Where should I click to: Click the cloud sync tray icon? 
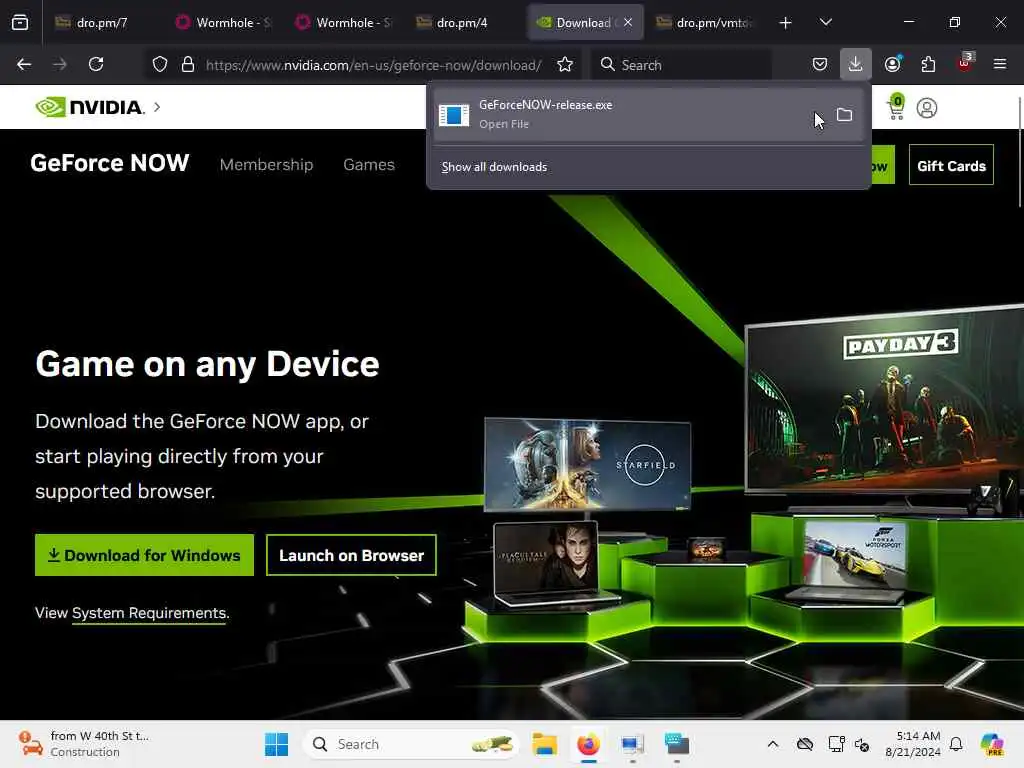805,744
